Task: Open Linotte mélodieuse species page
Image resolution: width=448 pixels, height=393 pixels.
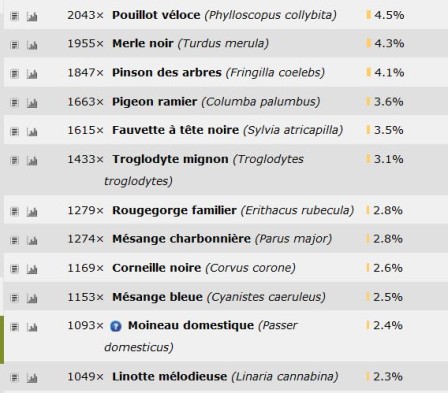Action: point(169,376)
